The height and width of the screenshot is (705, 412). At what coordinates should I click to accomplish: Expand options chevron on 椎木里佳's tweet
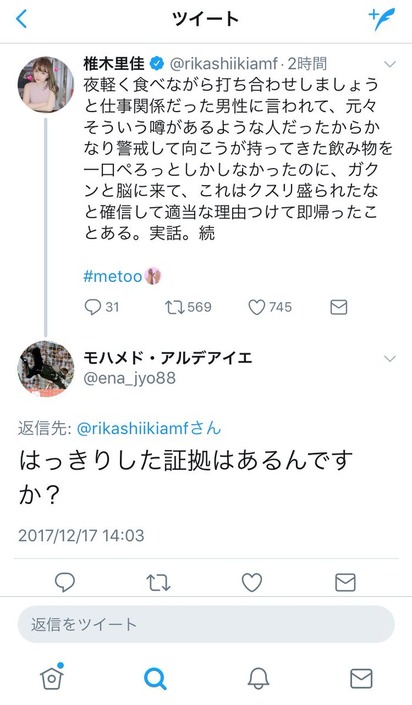(x=390, y=64)
